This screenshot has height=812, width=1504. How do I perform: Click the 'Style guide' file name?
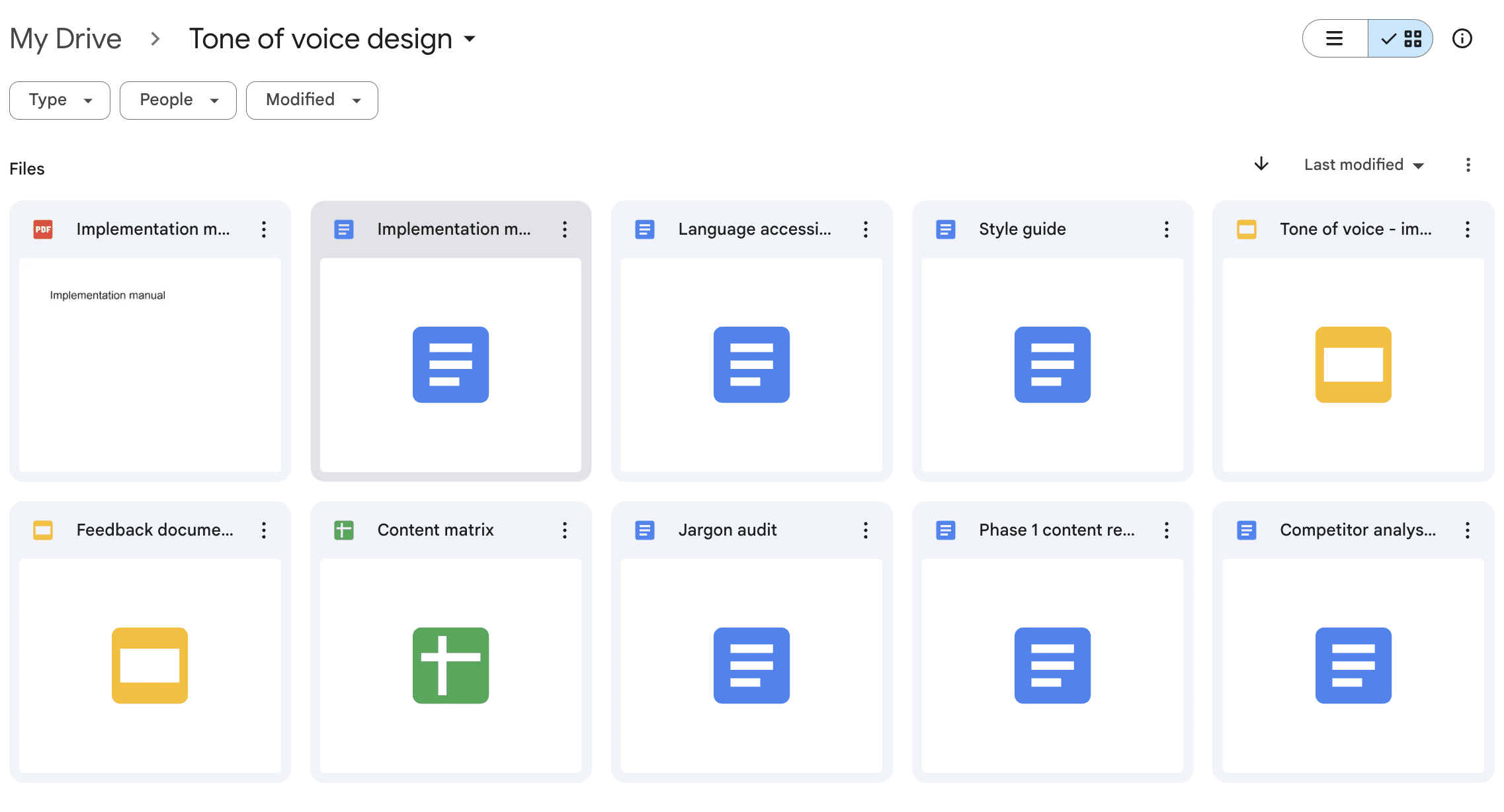(1023, 229)
